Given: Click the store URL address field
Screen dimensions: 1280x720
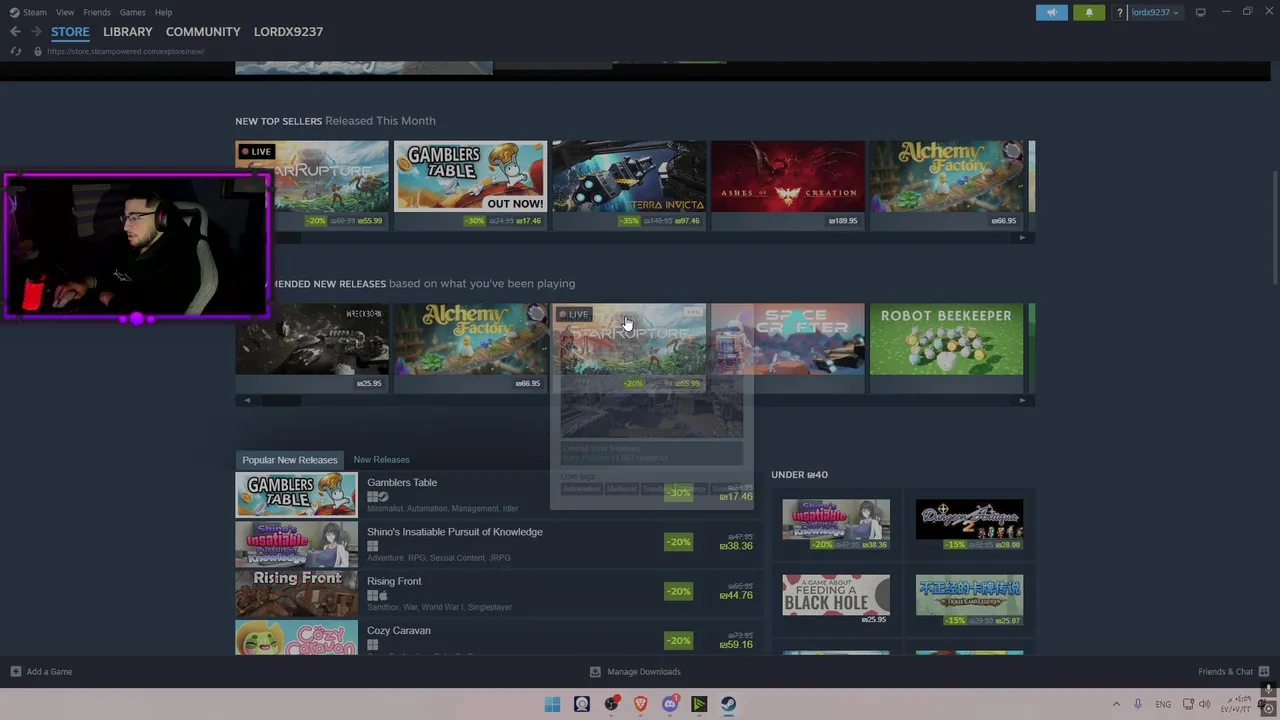Looking at the screenshot, I should (x=125, y=51).
